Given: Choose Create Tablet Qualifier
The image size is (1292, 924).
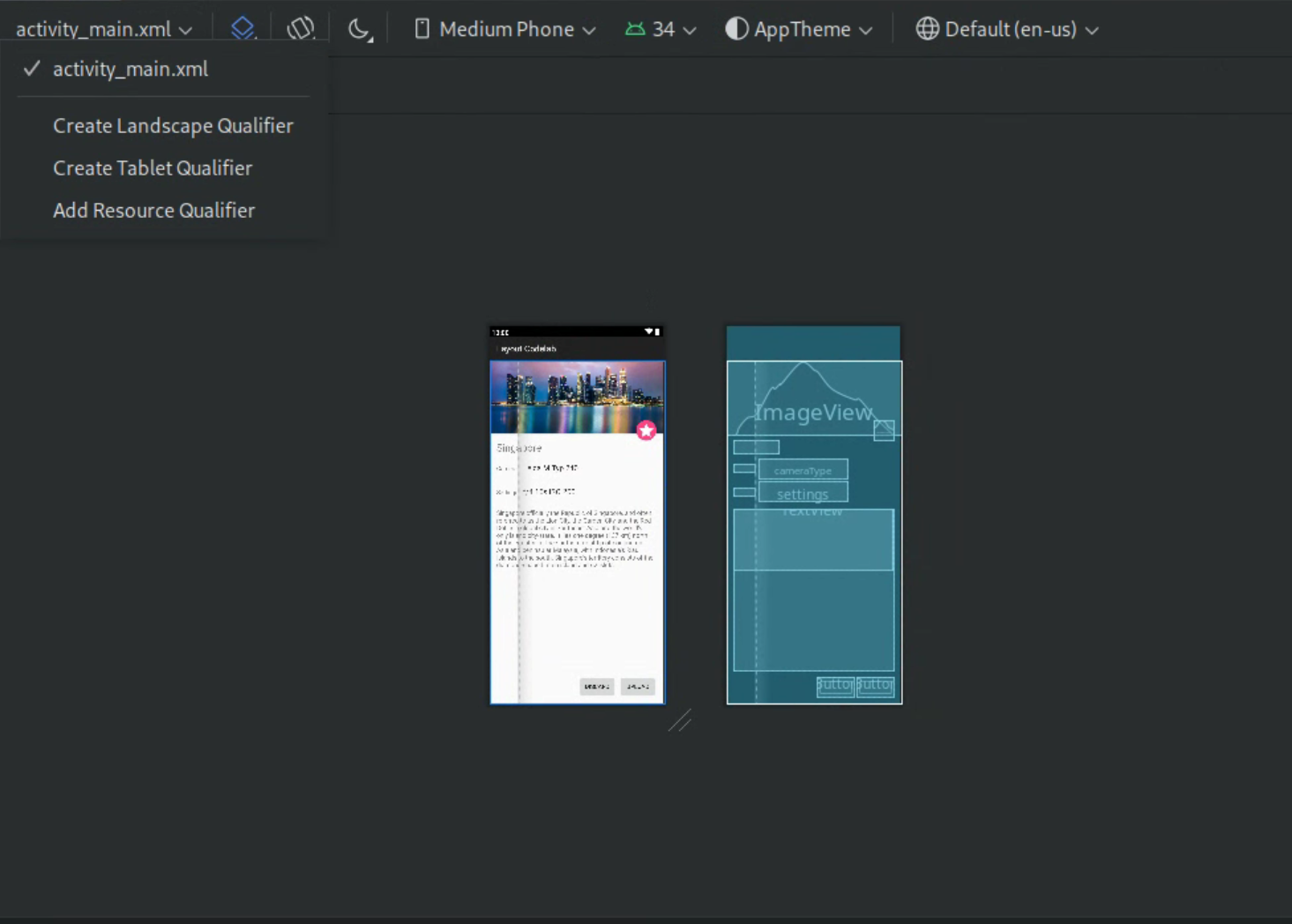Looking at the screenshot, I should point(153,168).
